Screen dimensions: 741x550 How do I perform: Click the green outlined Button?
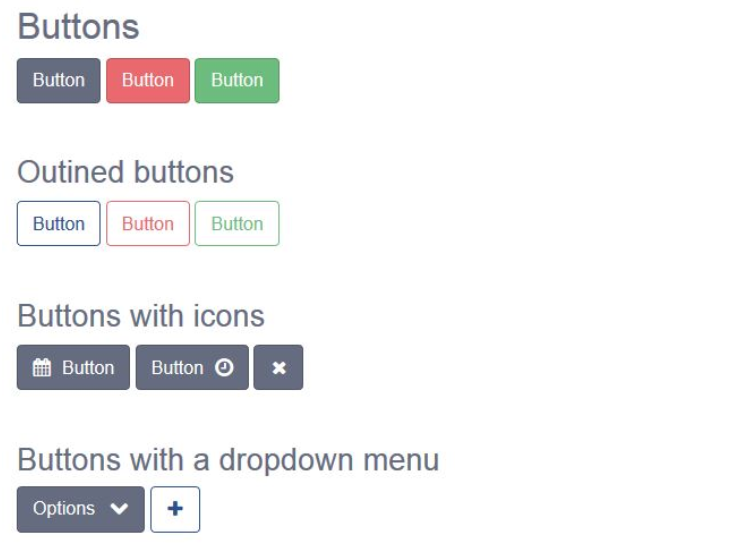(x=237, y=223)
